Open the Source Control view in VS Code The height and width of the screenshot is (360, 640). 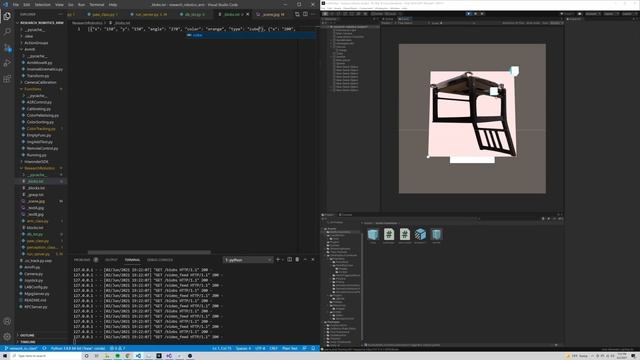click(x=7, y=47)
